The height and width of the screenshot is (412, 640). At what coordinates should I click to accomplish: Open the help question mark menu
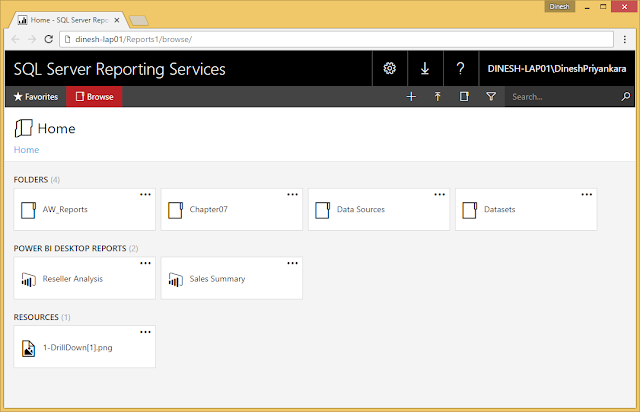point(460,68)
